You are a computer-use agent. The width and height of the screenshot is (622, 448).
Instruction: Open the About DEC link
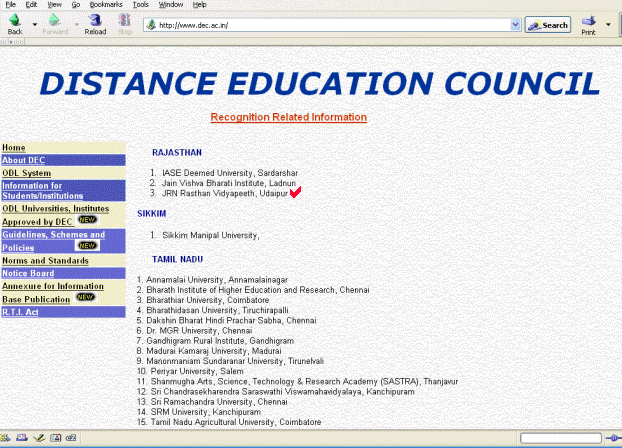pos(23,160)
